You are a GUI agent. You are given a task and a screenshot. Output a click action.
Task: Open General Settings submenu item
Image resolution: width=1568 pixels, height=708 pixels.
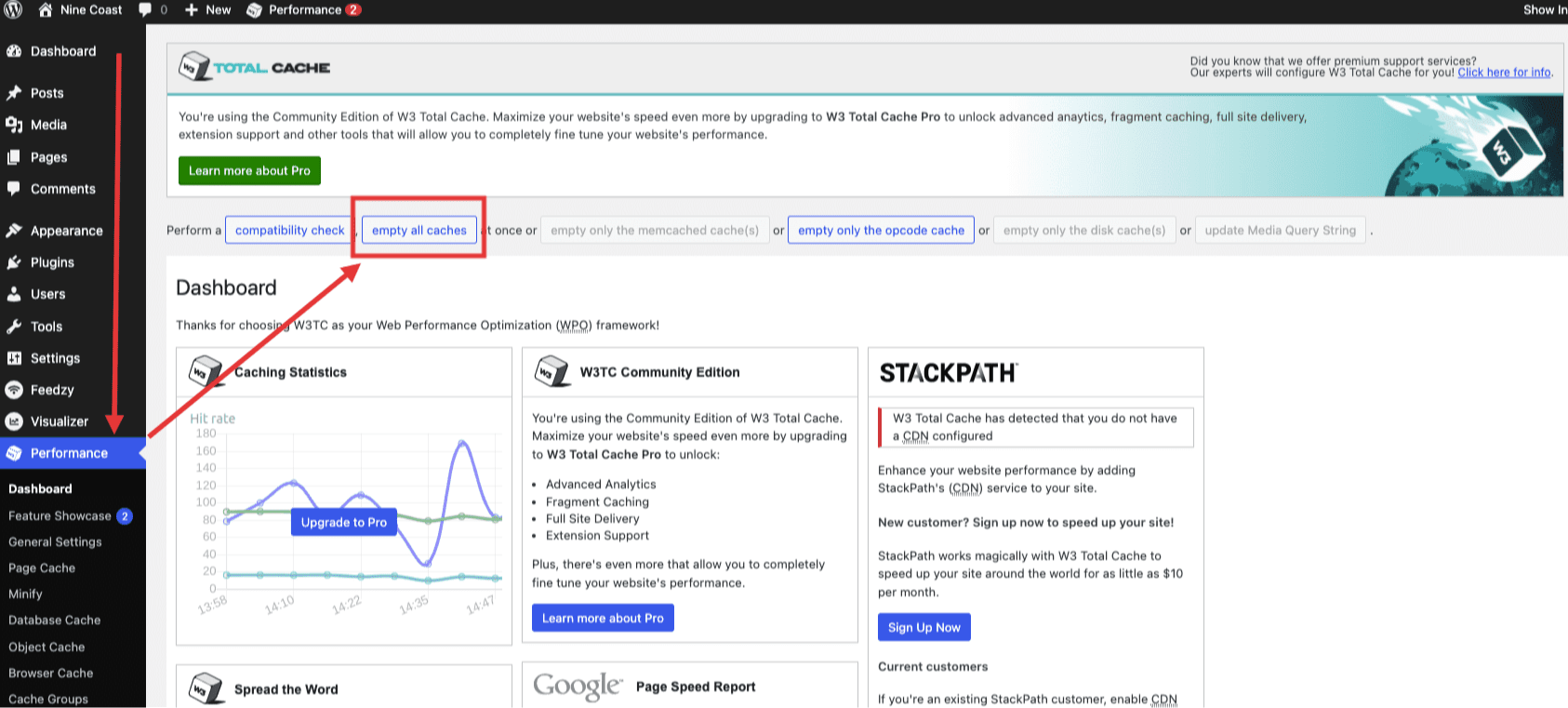click(55, 541)
